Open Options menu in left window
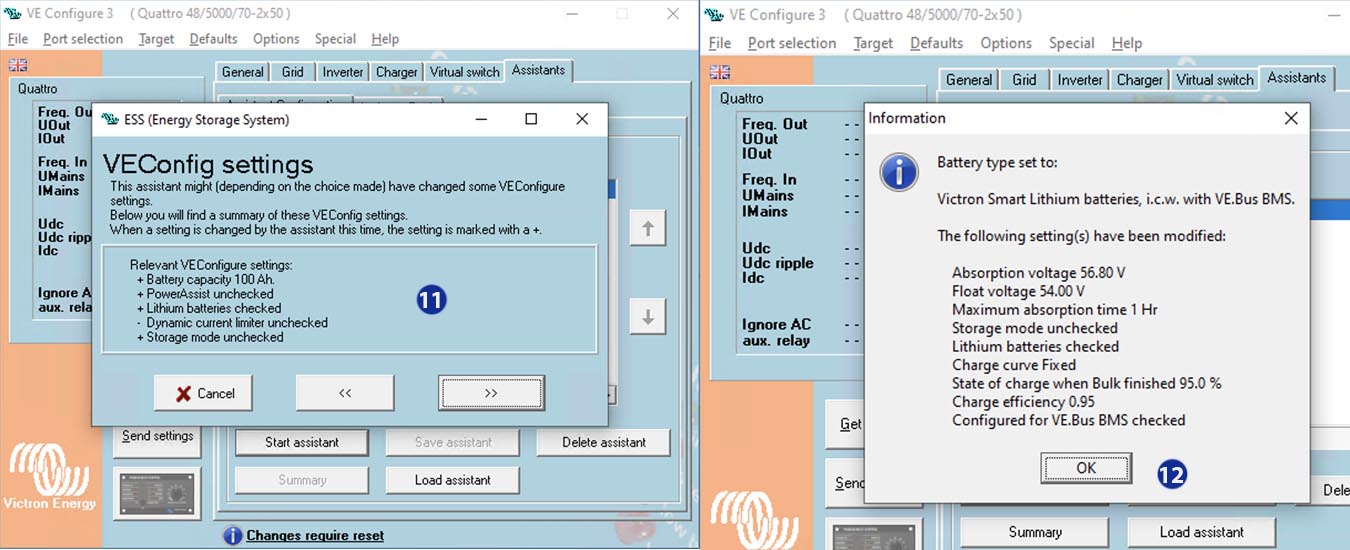The height and width of the screenshot is (550, 1350). click(276, 39)
